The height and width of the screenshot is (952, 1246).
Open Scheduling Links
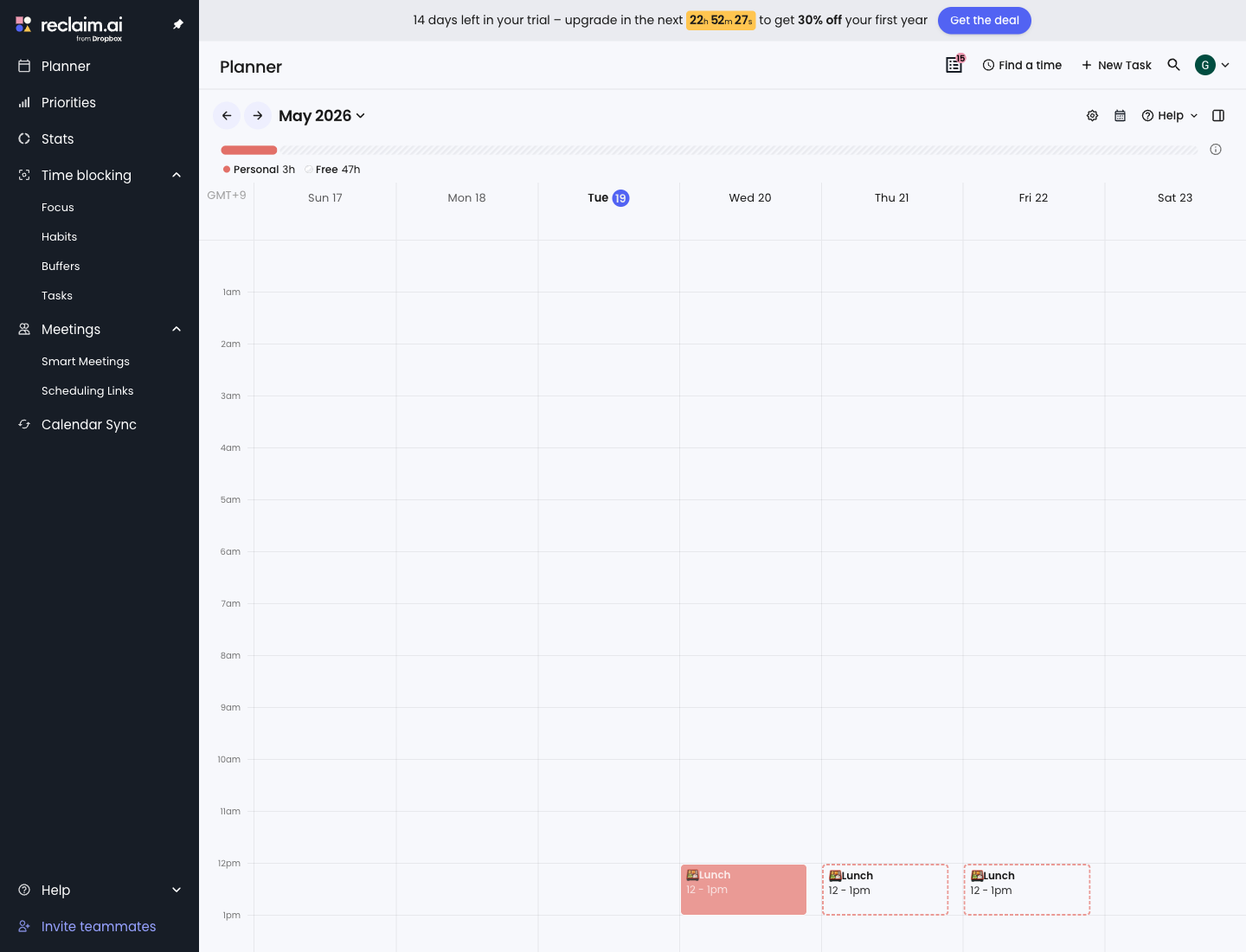pyautogui.click(x=87, y=390)
